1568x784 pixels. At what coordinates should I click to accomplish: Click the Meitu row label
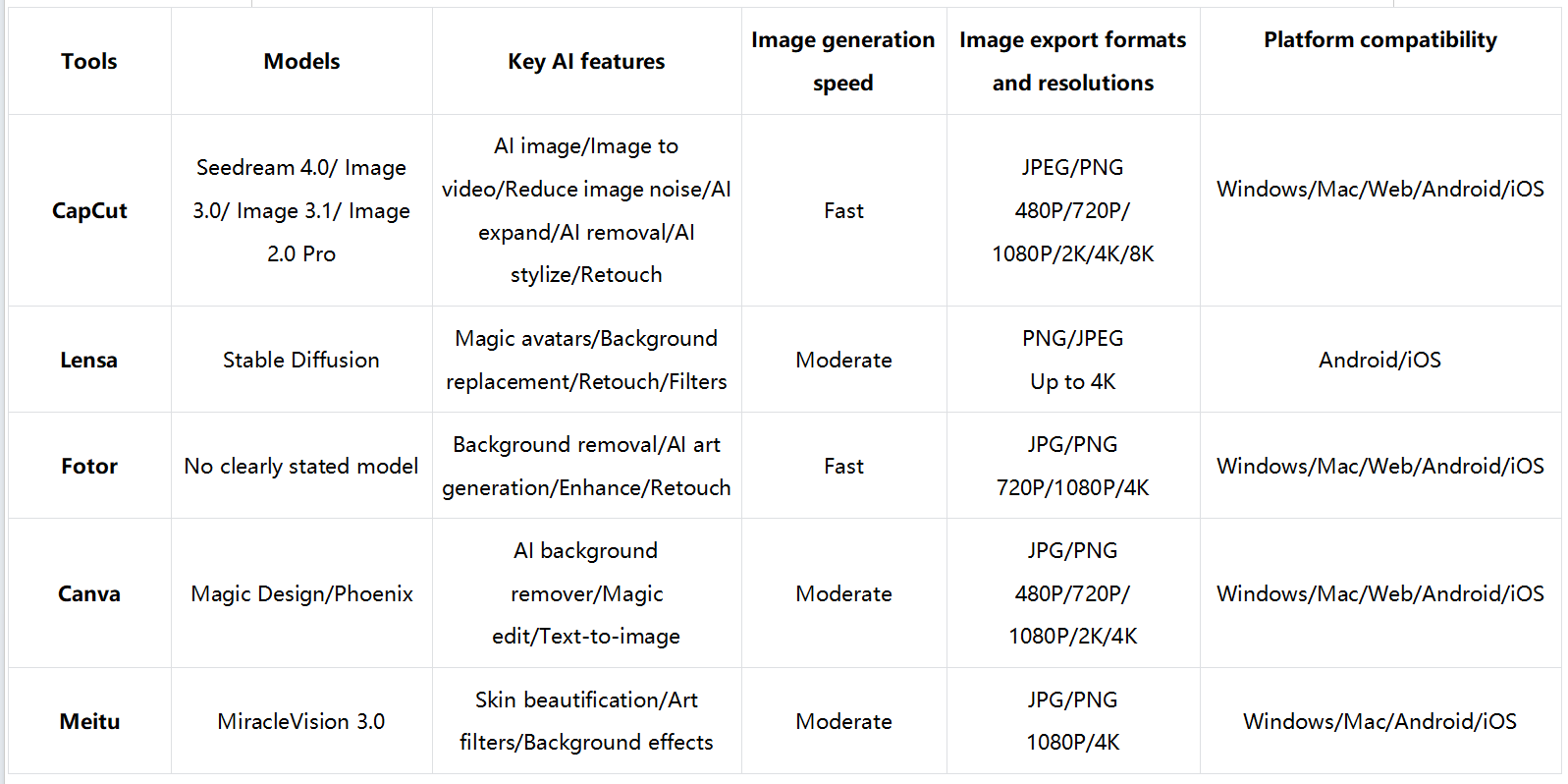tap(89, 722)
